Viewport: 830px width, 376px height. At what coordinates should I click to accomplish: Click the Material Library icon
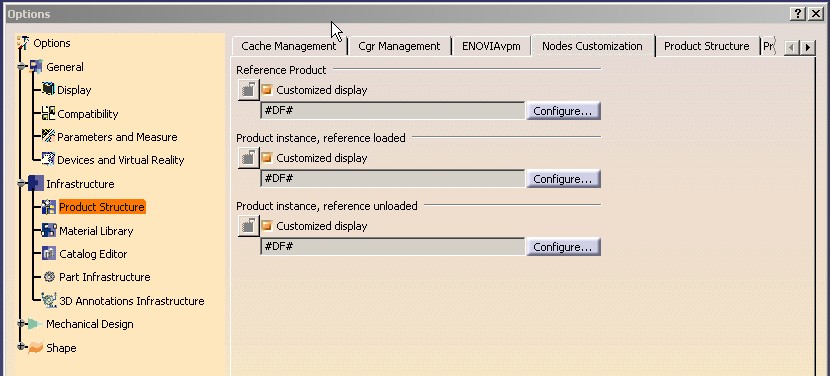point(49,230)
